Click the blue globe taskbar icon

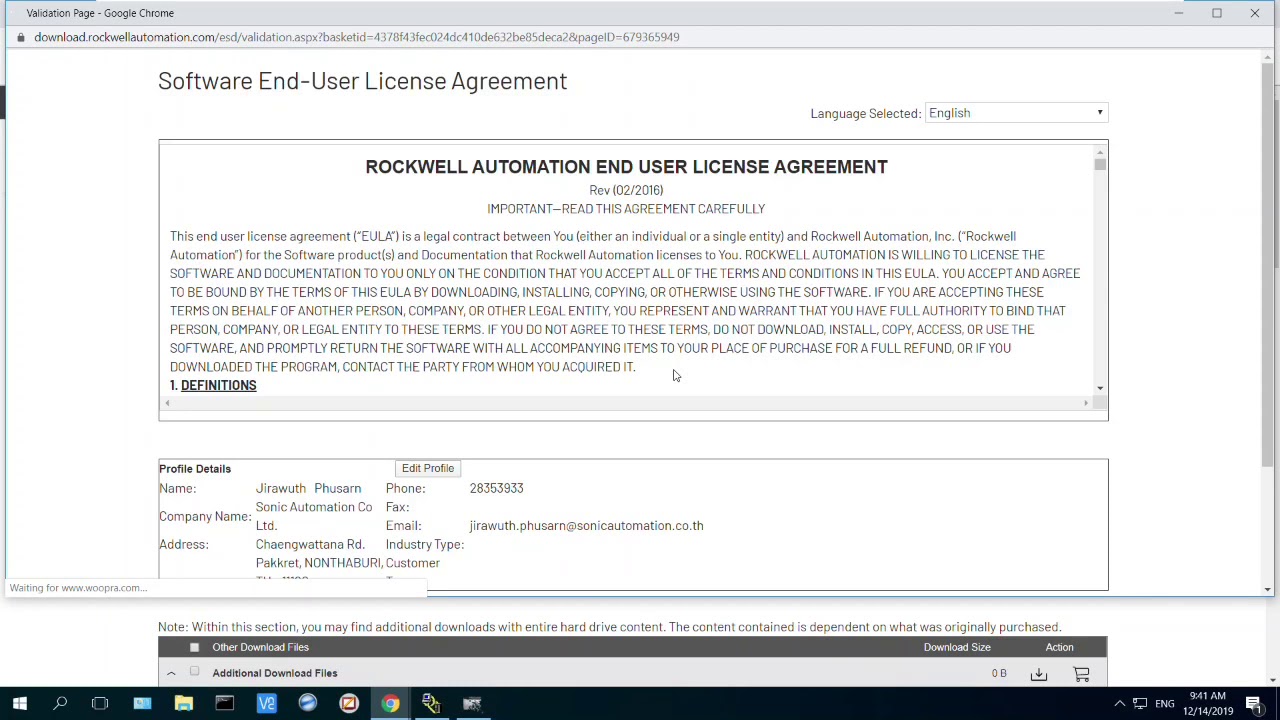tap(307, 703)
